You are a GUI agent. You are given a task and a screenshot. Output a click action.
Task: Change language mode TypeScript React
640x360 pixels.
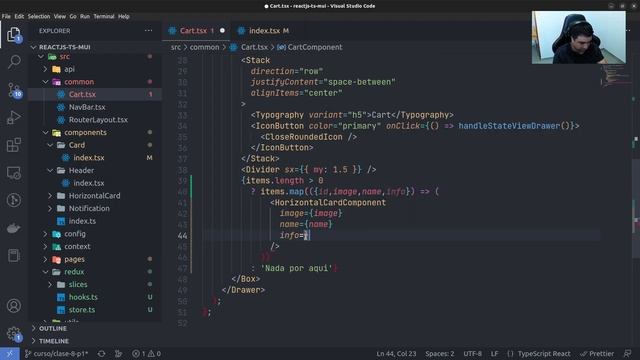(x=544, y=353)
